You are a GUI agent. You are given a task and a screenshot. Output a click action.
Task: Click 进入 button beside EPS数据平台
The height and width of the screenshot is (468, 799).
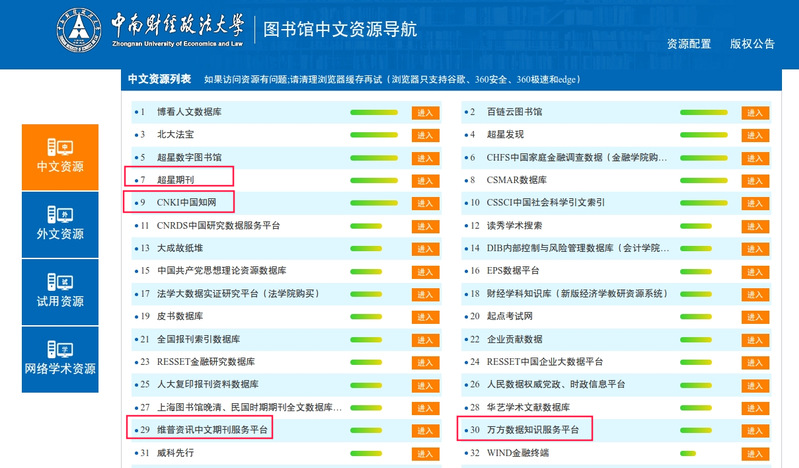coord(755,272)
